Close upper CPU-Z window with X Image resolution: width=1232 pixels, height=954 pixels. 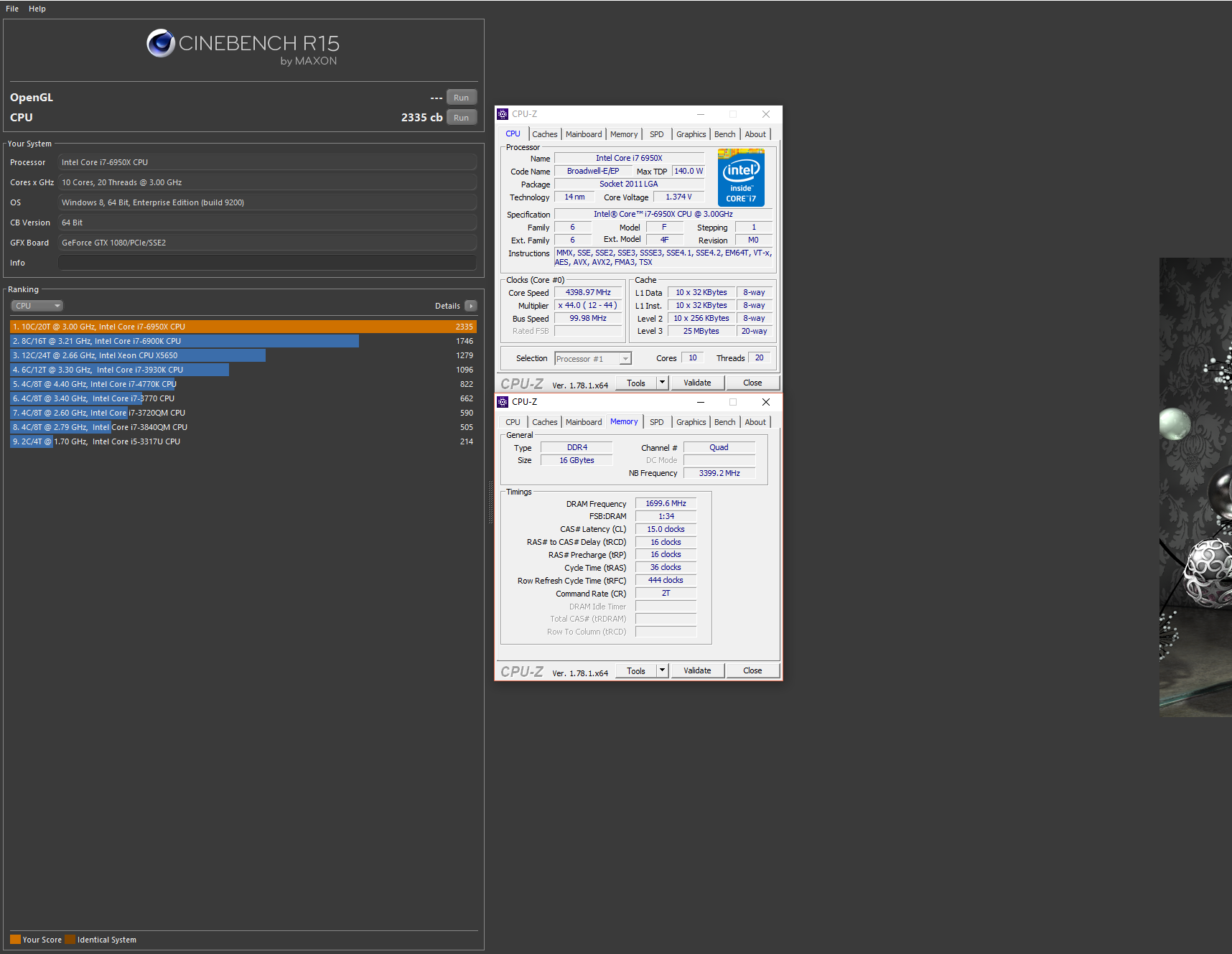click(x=766, y=114)
